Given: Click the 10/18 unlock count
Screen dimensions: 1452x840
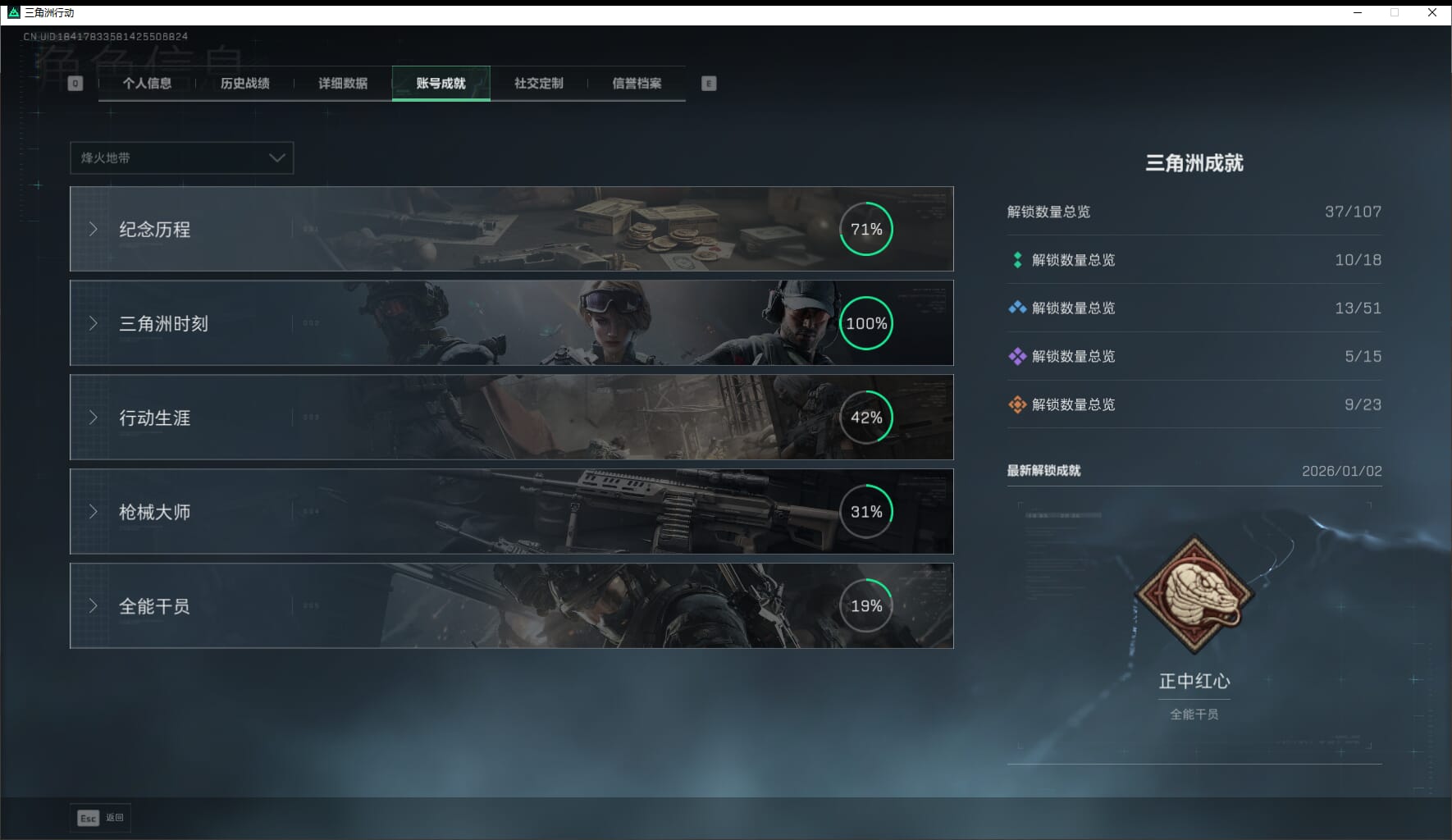Looking at the screenshot, I should 1358,260.
